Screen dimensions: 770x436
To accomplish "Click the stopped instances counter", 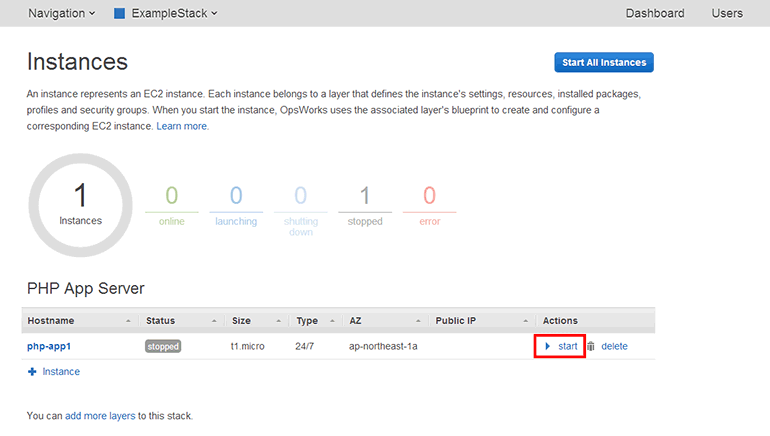I will 364,205.
